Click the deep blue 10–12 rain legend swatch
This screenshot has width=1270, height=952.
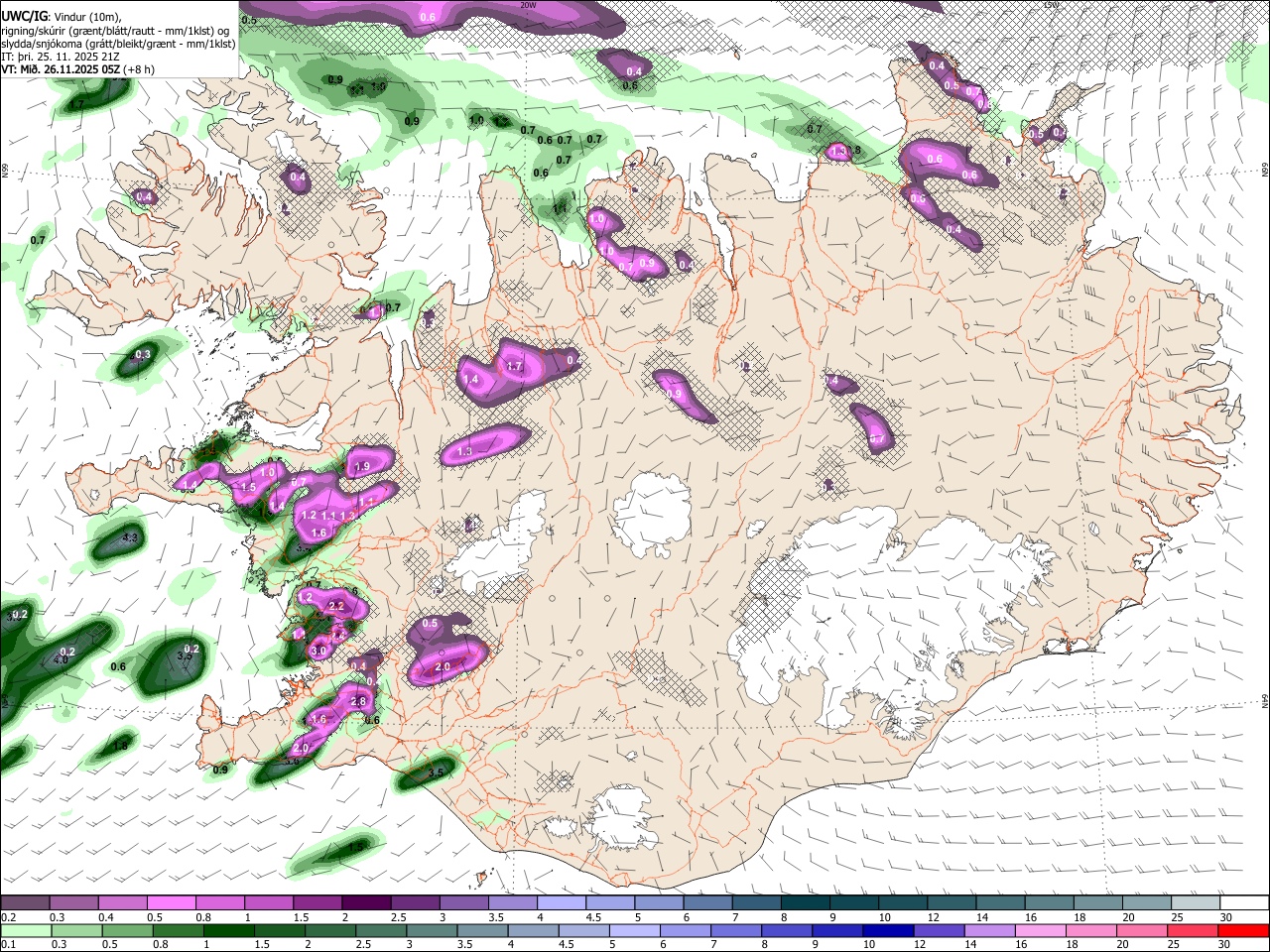pos(889,930)
